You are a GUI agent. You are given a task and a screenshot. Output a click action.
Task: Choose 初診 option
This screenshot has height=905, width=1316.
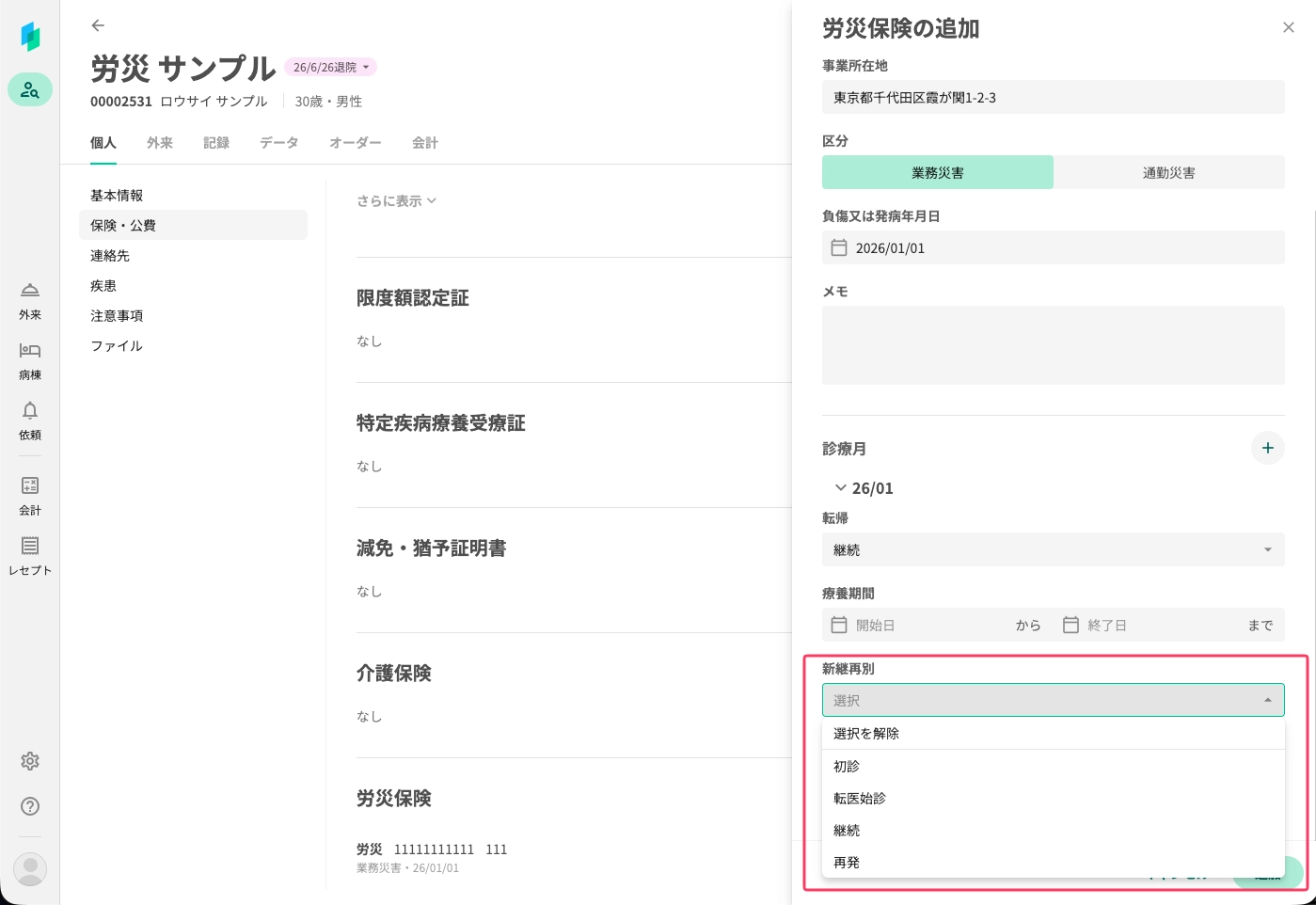(x=1054, y=767)
